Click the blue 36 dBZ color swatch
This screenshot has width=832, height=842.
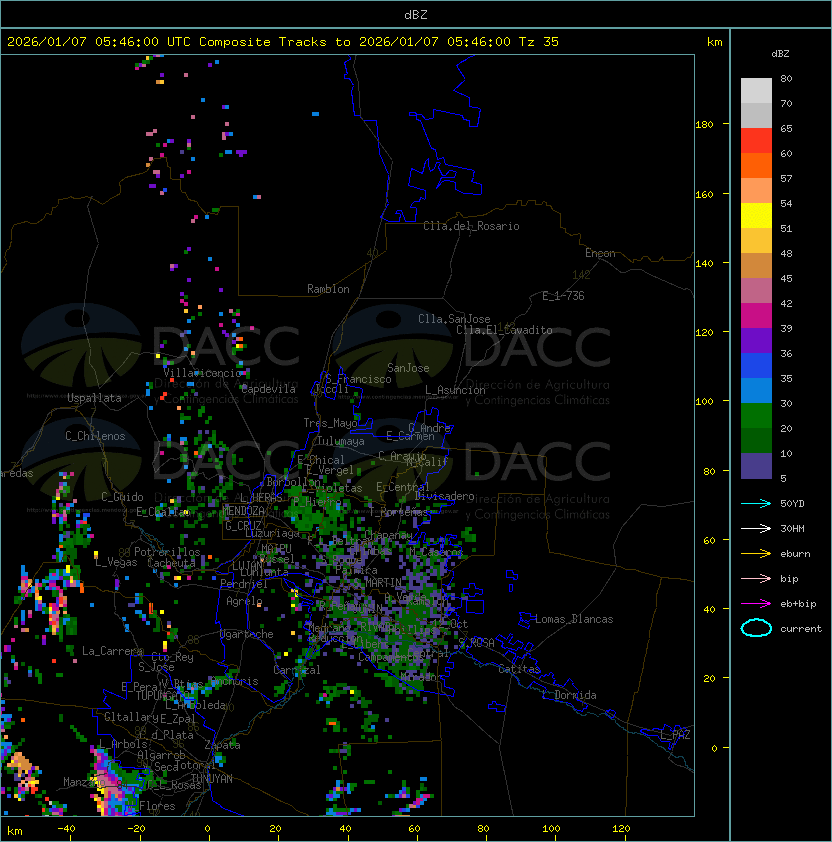756,365
